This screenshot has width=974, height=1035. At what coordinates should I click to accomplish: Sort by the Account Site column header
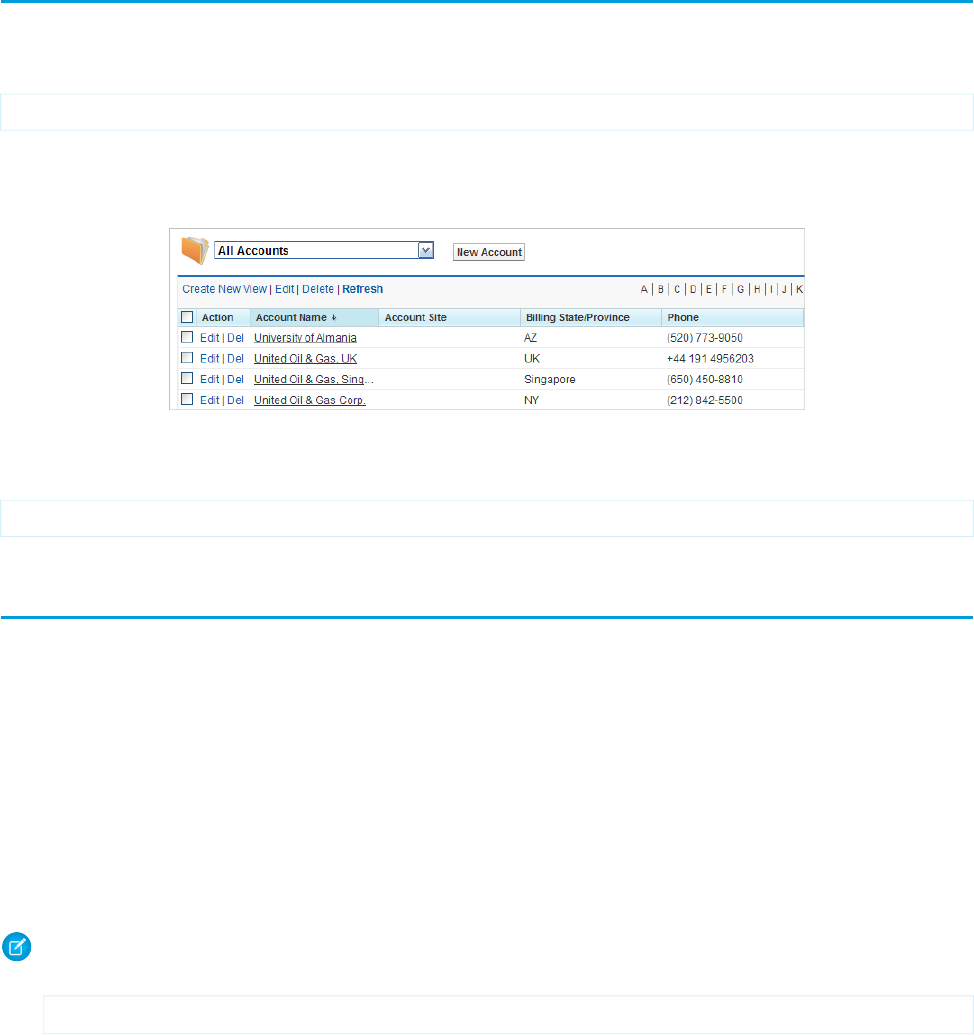coord(449,317)
